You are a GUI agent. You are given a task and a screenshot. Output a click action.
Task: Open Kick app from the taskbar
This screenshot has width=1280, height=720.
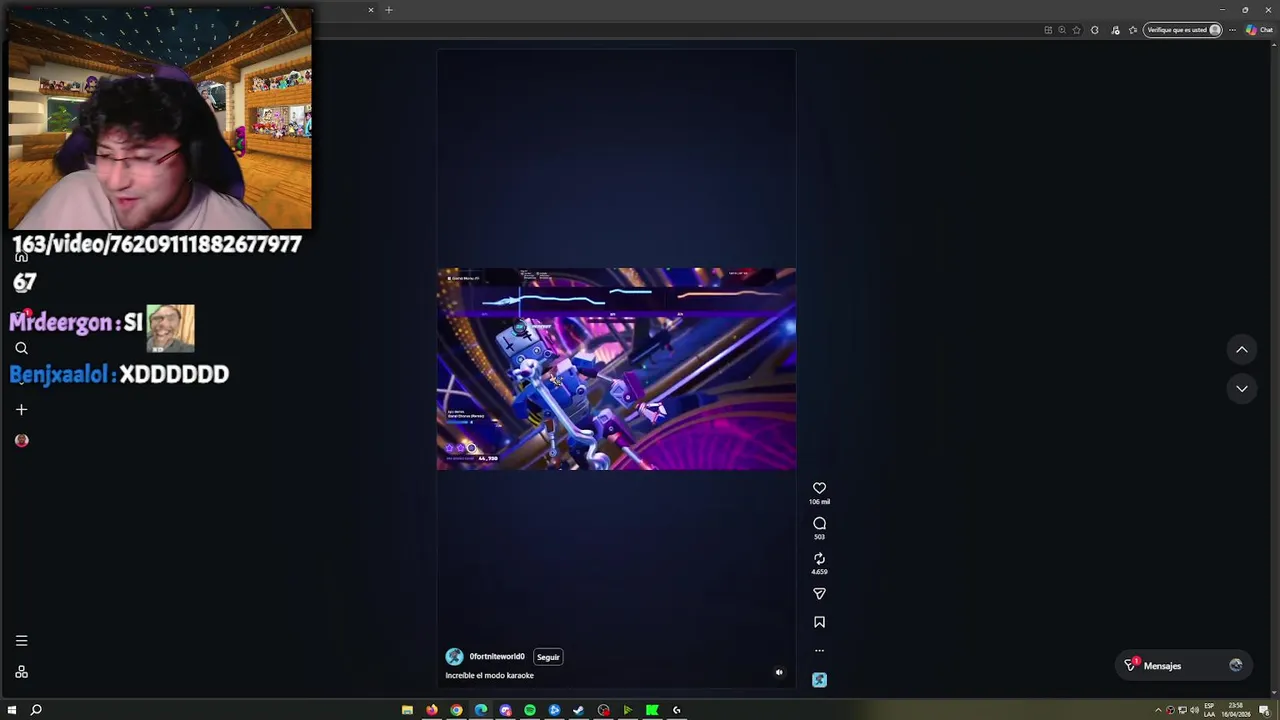click(652, 710)
